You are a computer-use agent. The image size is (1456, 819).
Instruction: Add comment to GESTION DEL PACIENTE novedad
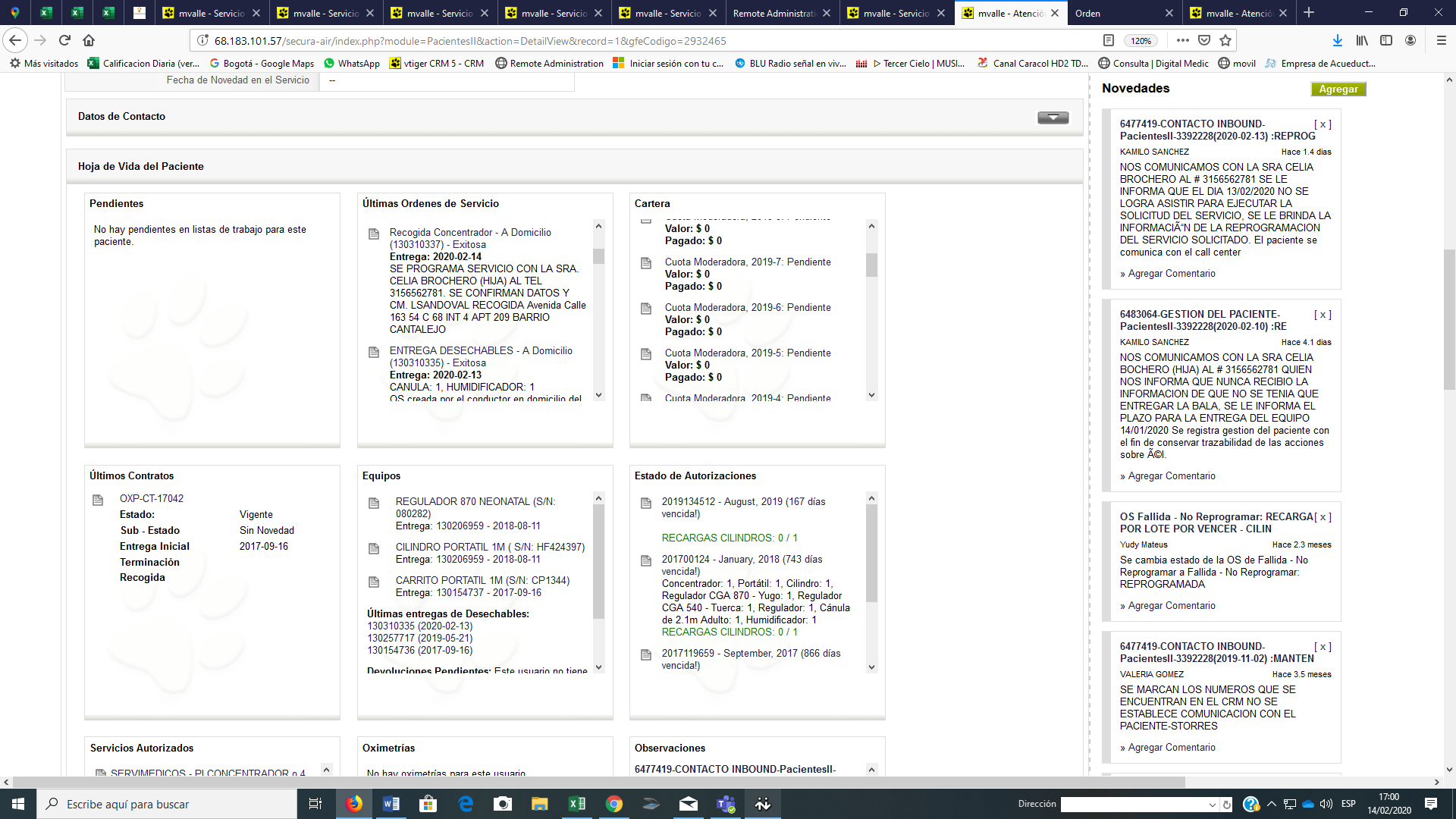(1172, 476)
